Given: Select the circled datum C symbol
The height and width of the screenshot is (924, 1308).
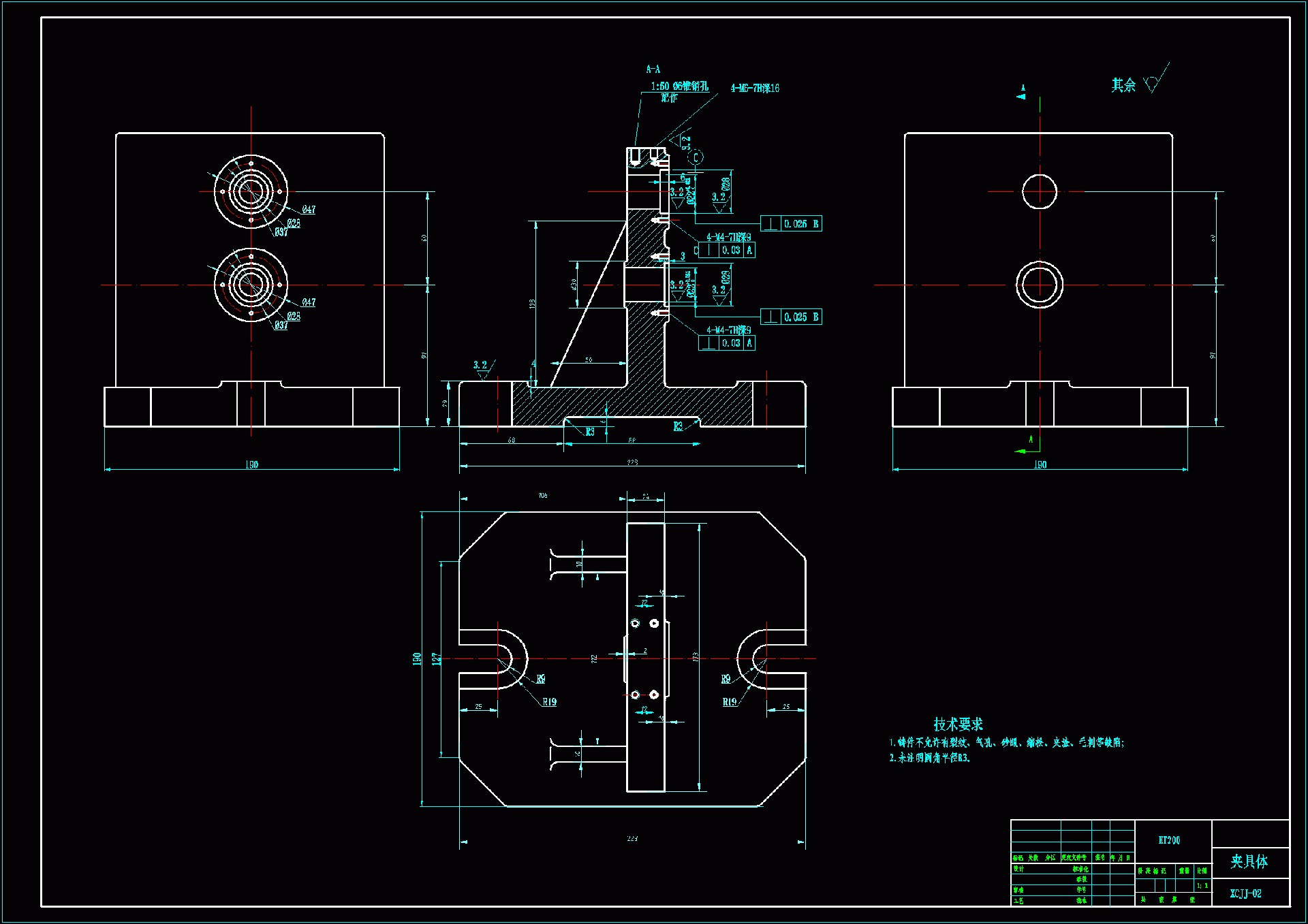Looking at the screenshot, I should coord(696,157).
